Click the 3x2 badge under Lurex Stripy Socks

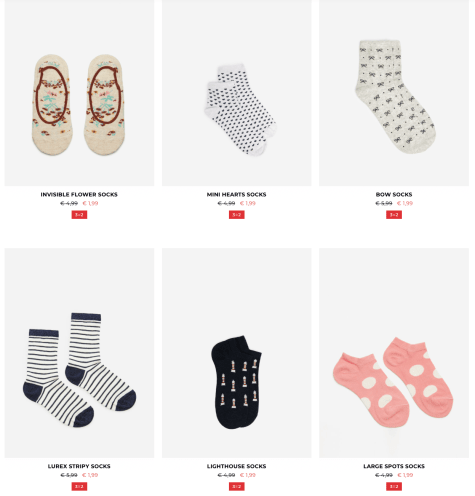coord(79,487)
